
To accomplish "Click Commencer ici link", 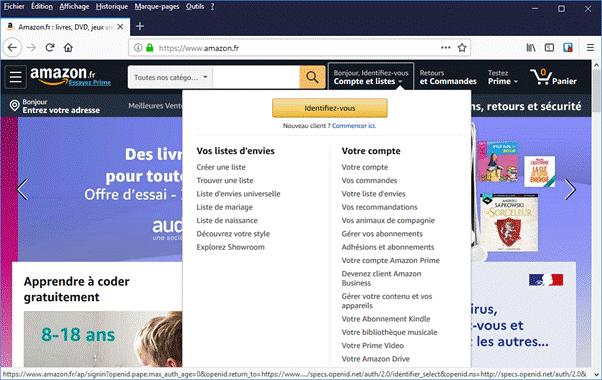I will 354,126.
